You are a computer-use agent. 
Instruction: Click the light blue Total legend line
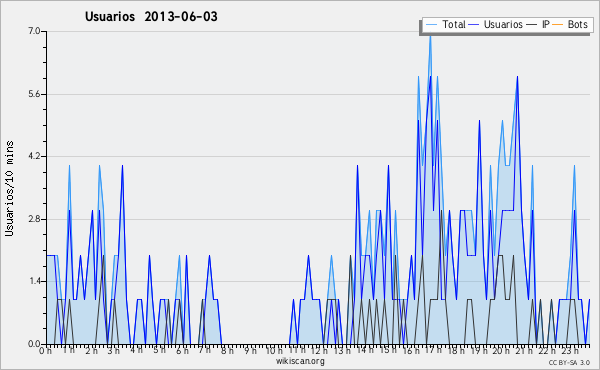click(431, 25)
